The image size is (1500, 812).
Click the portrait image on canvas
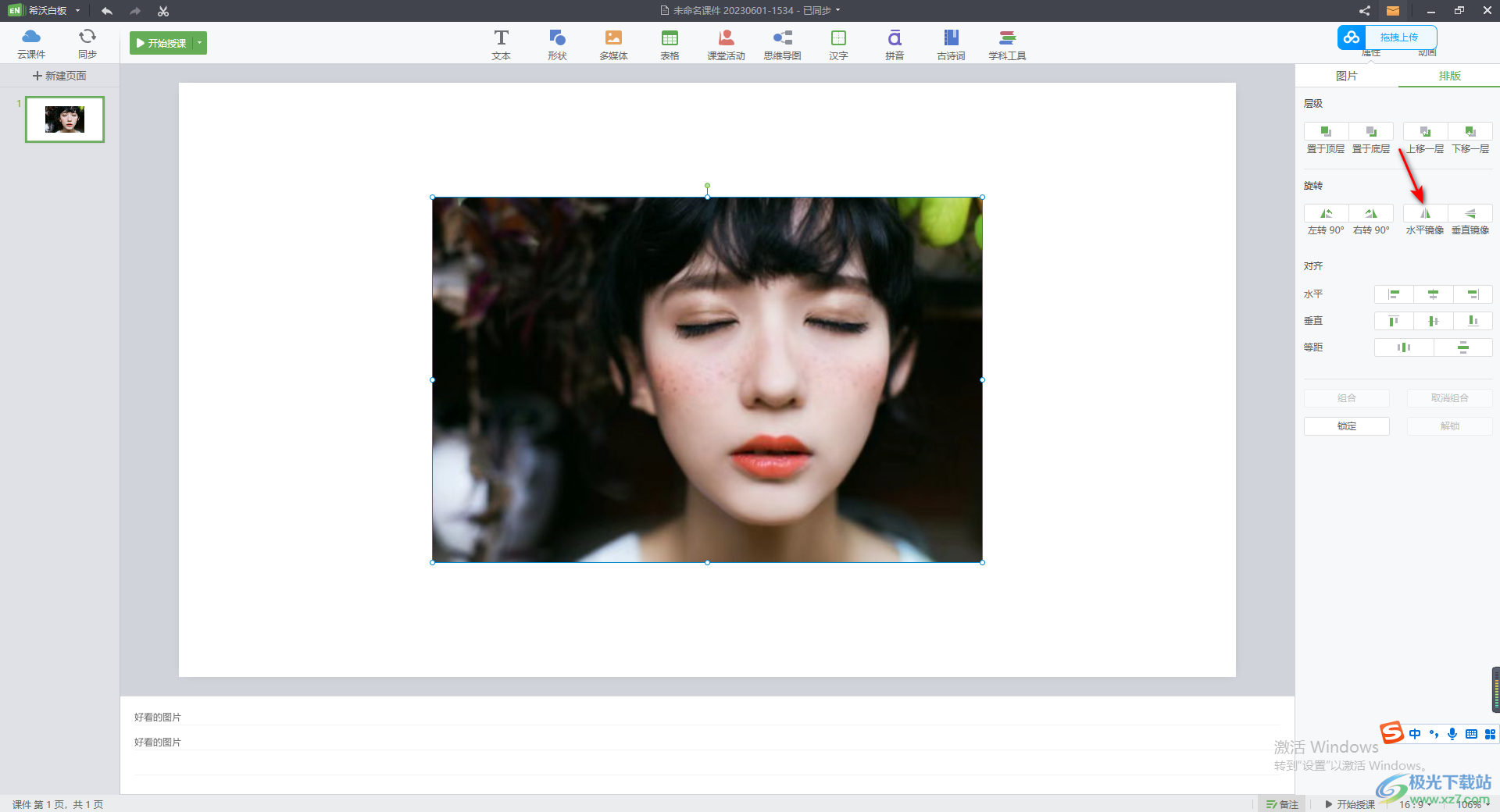click(x=707, y=379)
